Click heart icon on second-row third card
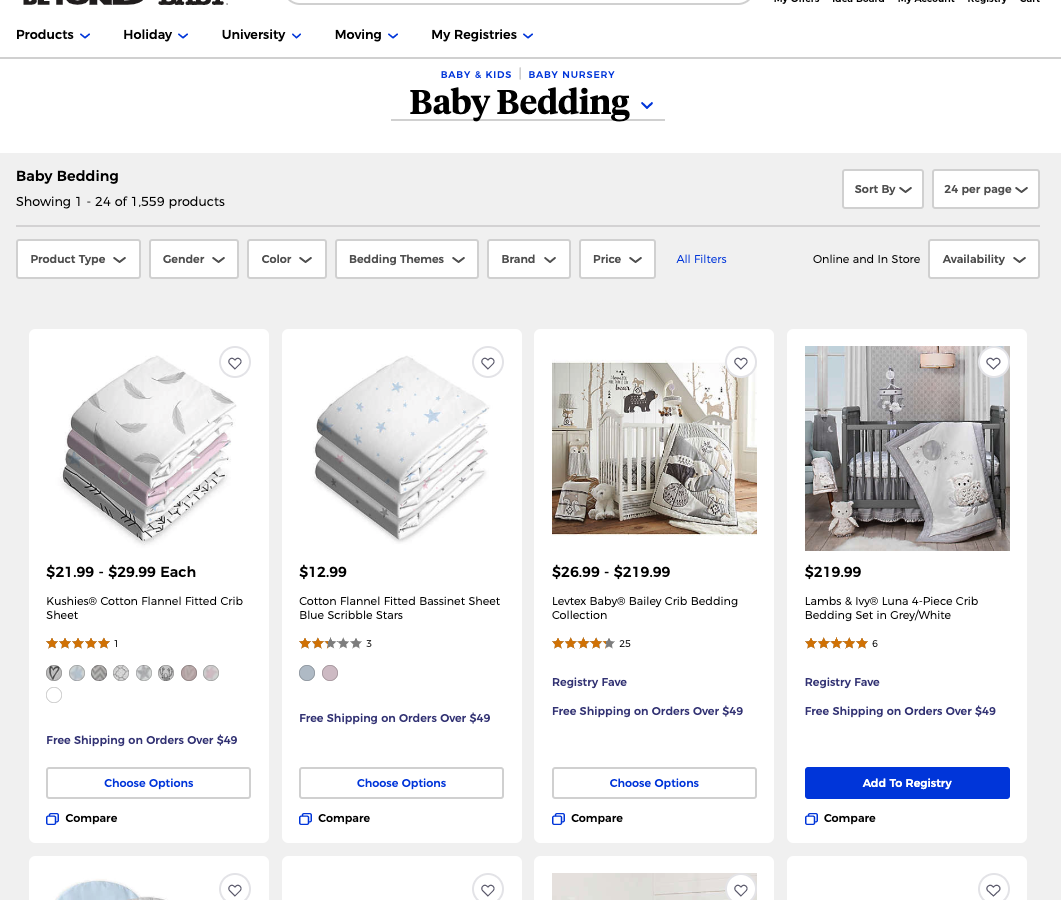Image resolution: width=1061 pixels, height=900 pixels. click(741, 889)
